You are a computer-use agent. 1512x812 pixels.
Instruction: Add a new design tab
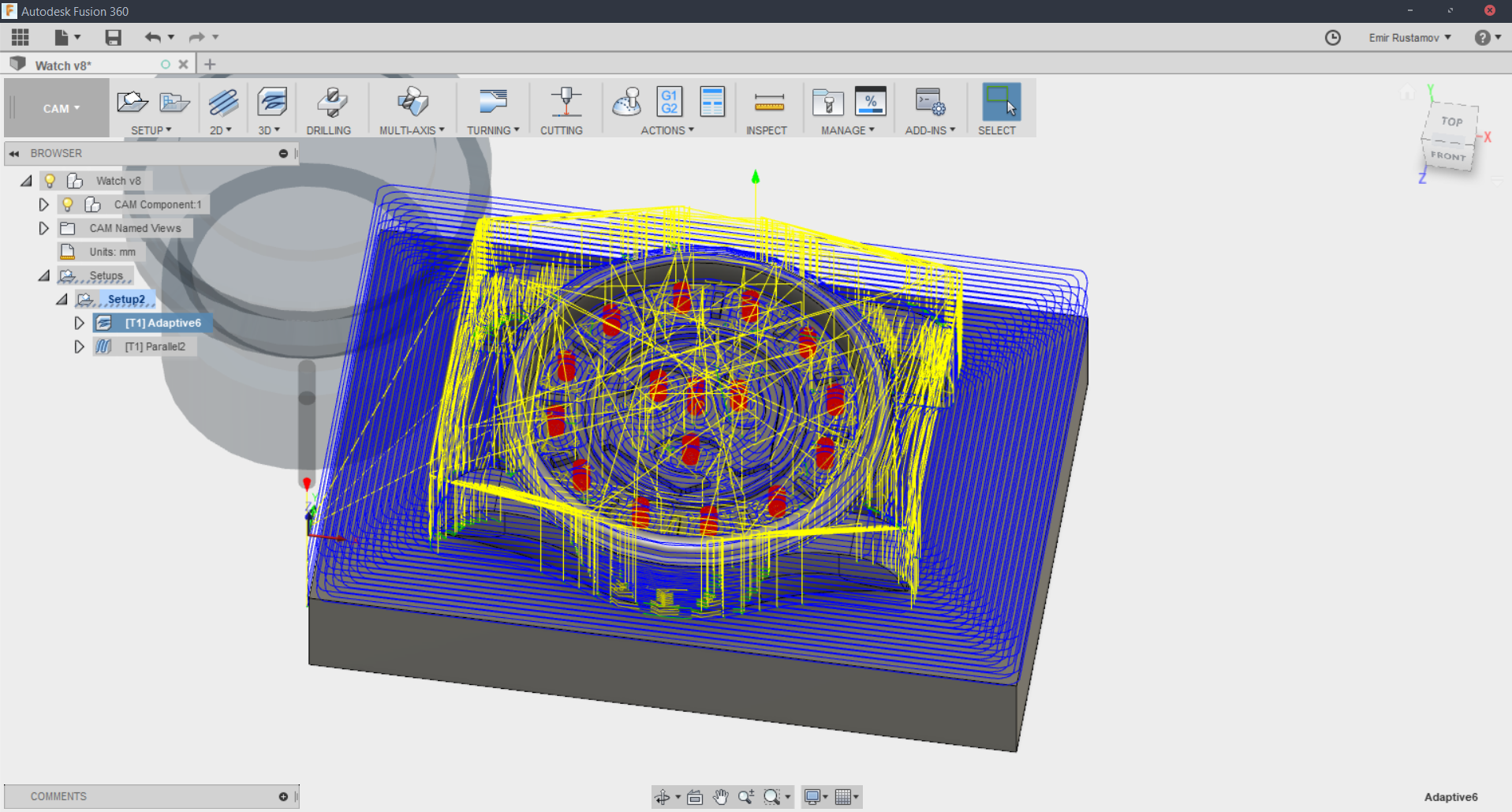(210, 65)
